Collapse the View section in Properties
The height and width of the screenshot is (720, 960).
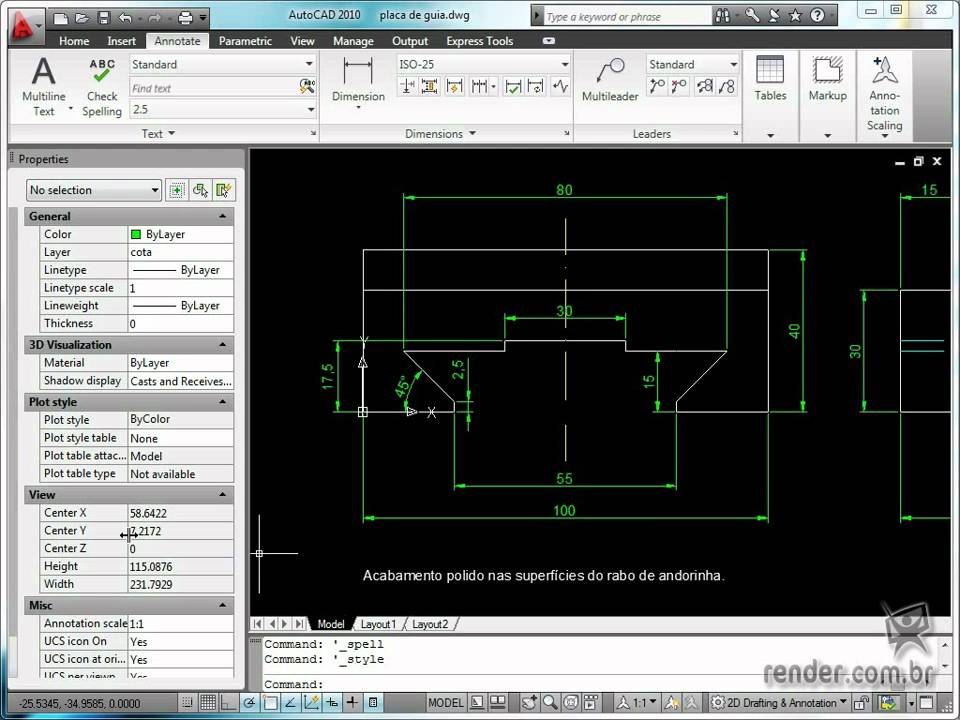tap(222, 494)
